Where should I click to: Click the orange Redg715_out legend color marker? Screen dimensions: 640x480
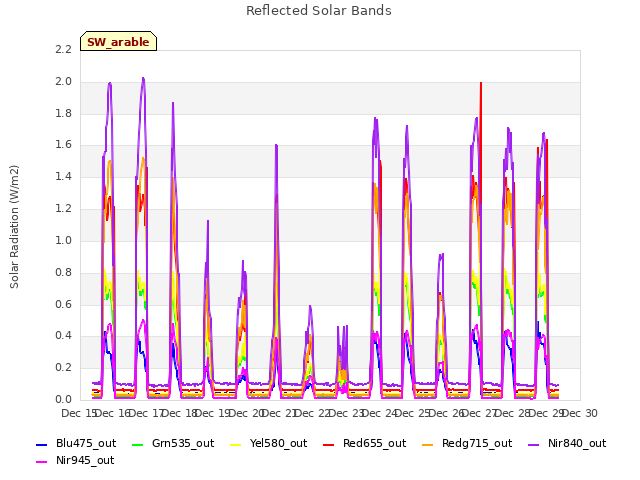point(428,444)
